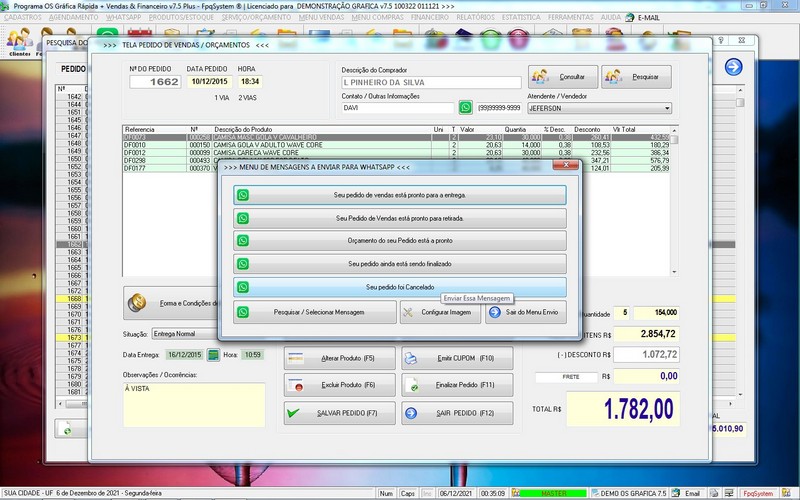This screenshot has width=800, height=500.
Task: Send the 'ainda está sendo finalizado' message
Action: [x=399, y=264]
